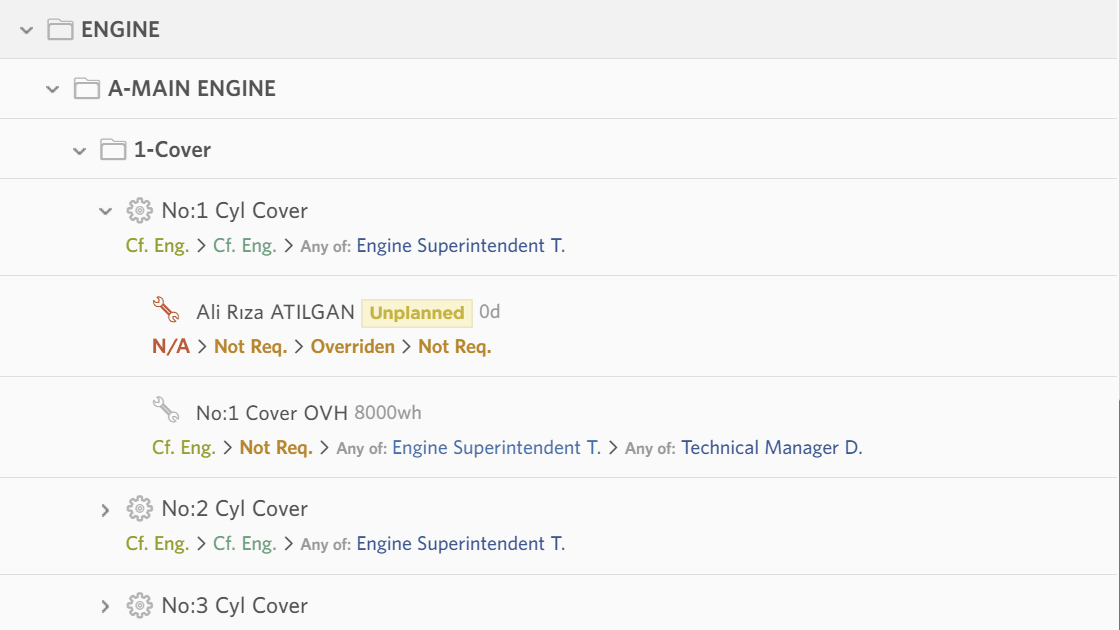Click the gray wrench icon for No:1 Cover OVH

(166, 411)
